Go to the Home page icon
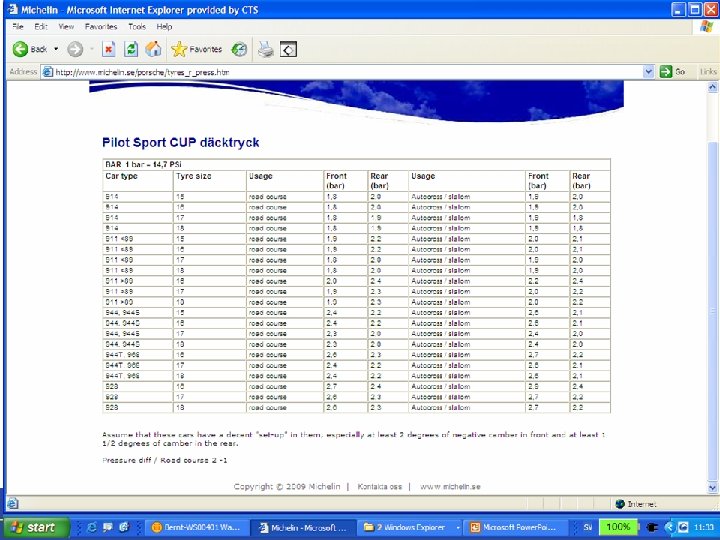Screen dimensions: 720x540 tap(153, 49)
